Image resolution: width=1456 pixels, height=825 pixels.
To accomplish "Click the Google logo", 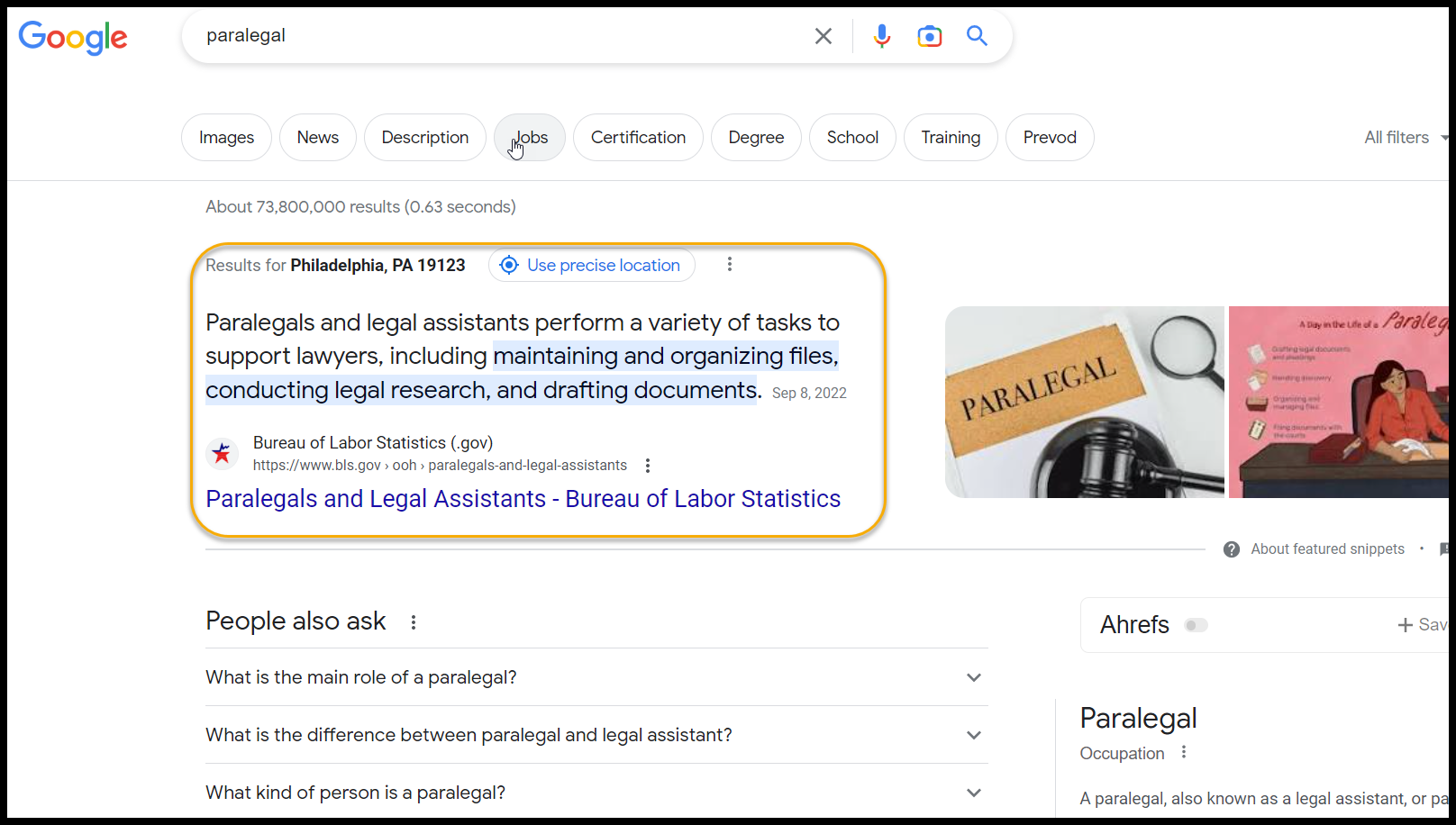I will (73, 37).
